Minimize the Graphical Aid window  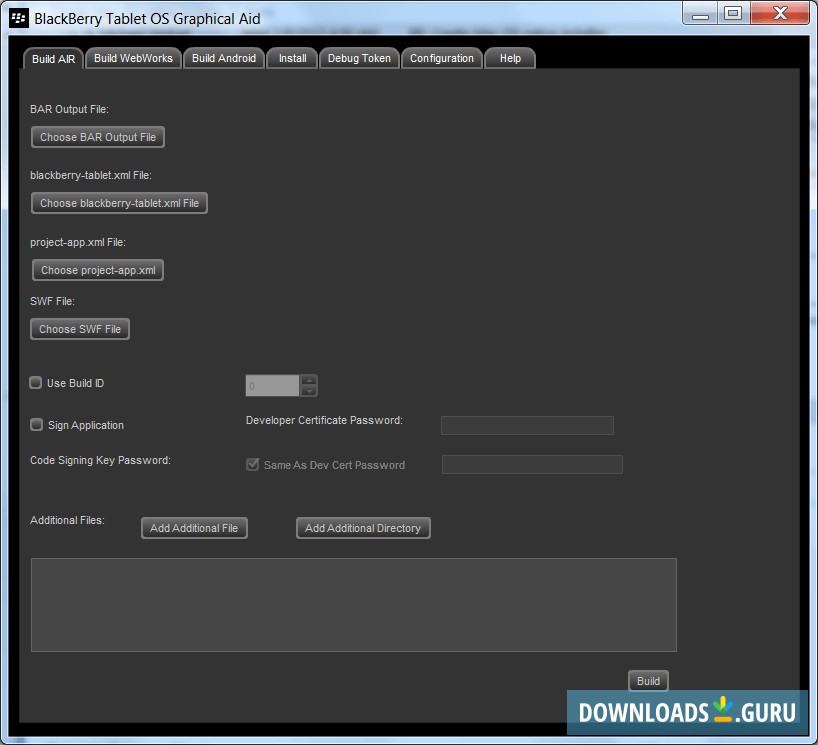coord(700,14)
